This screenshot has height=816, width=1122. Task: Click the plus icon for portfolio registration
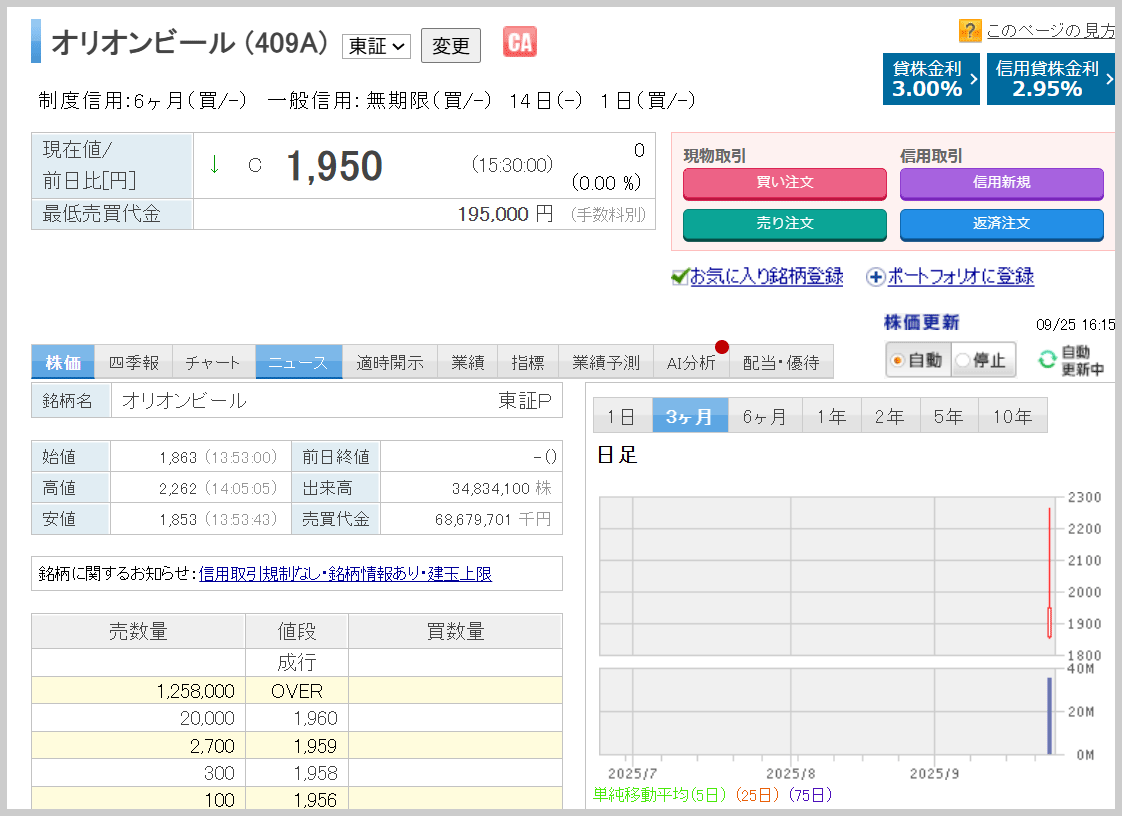[x=875, y=277]
